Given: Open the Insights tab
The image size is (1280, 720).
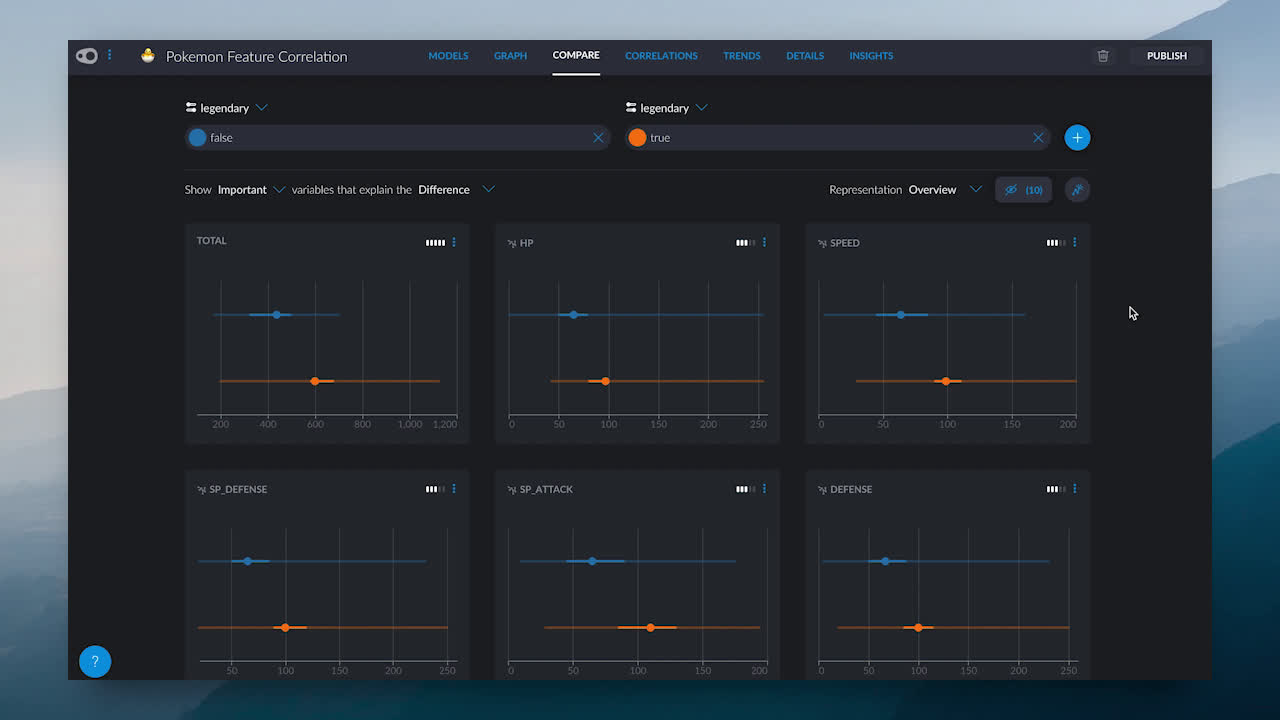Looking at the screenshot, I should (871, 56).
